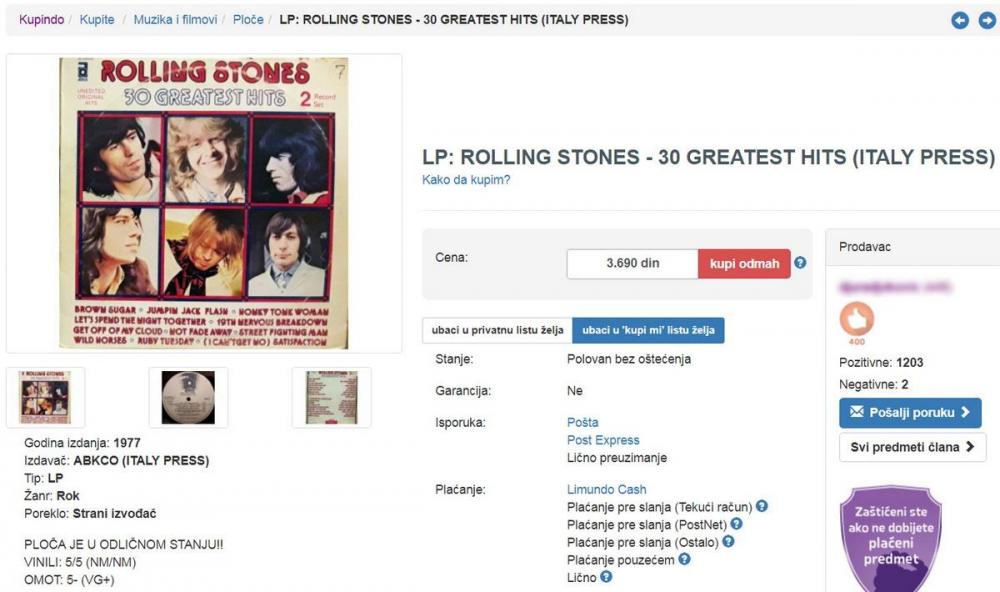
Task: Add to private wish list
Action: [497, 330]
